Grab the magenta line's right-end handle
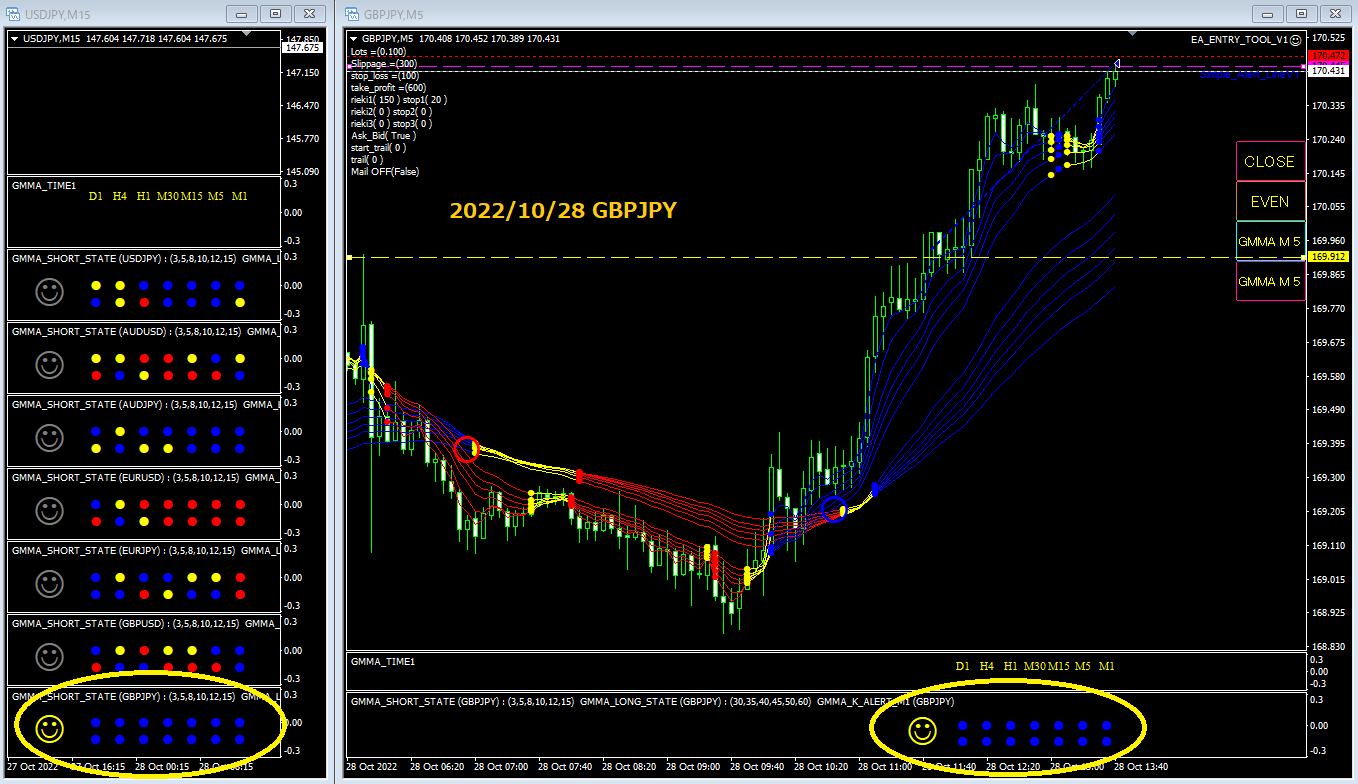The image size is (1358, 784). click(1304, 65)
